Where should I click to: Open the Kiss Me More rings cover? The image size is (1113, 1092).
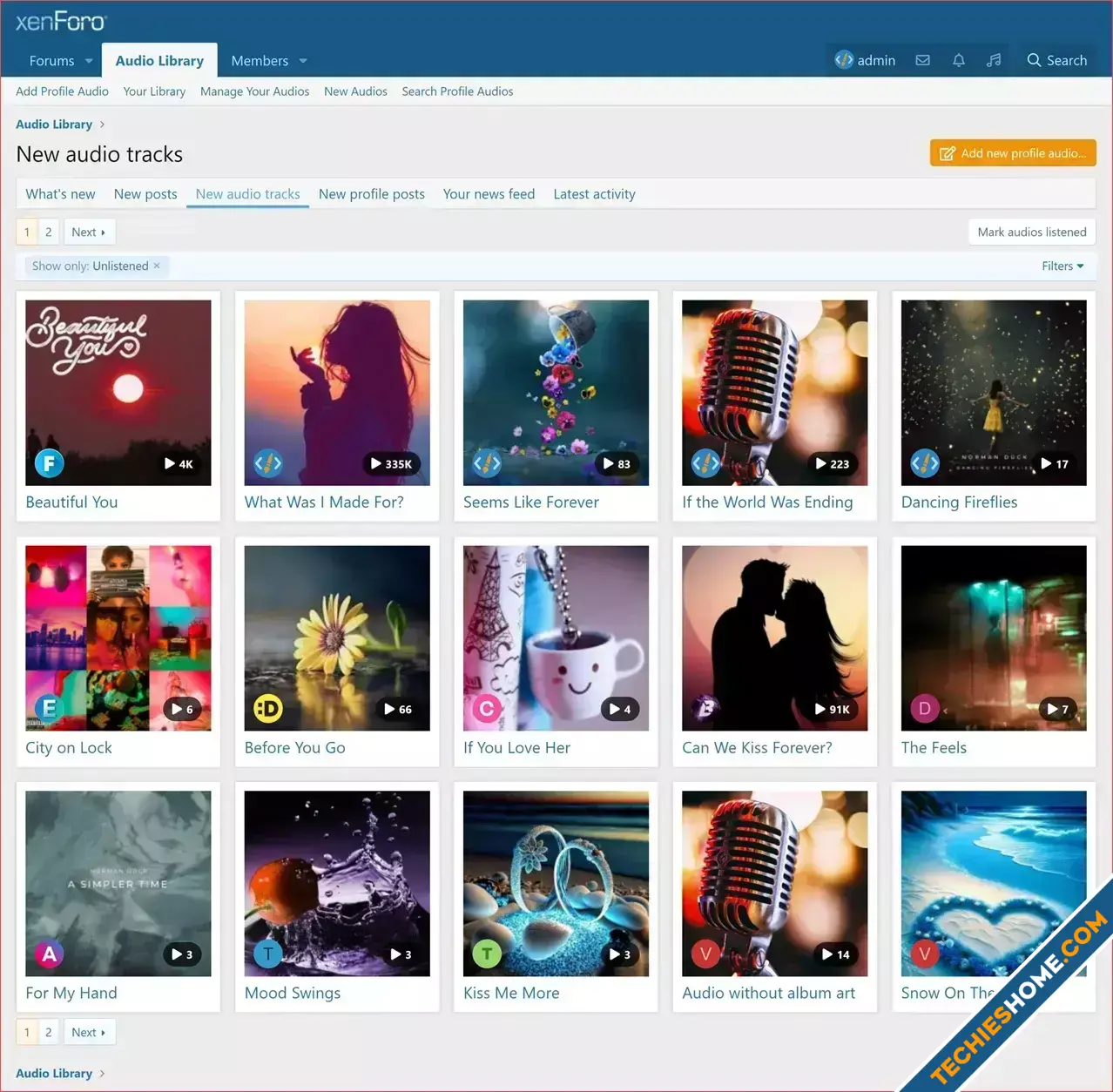click(556, 884)
